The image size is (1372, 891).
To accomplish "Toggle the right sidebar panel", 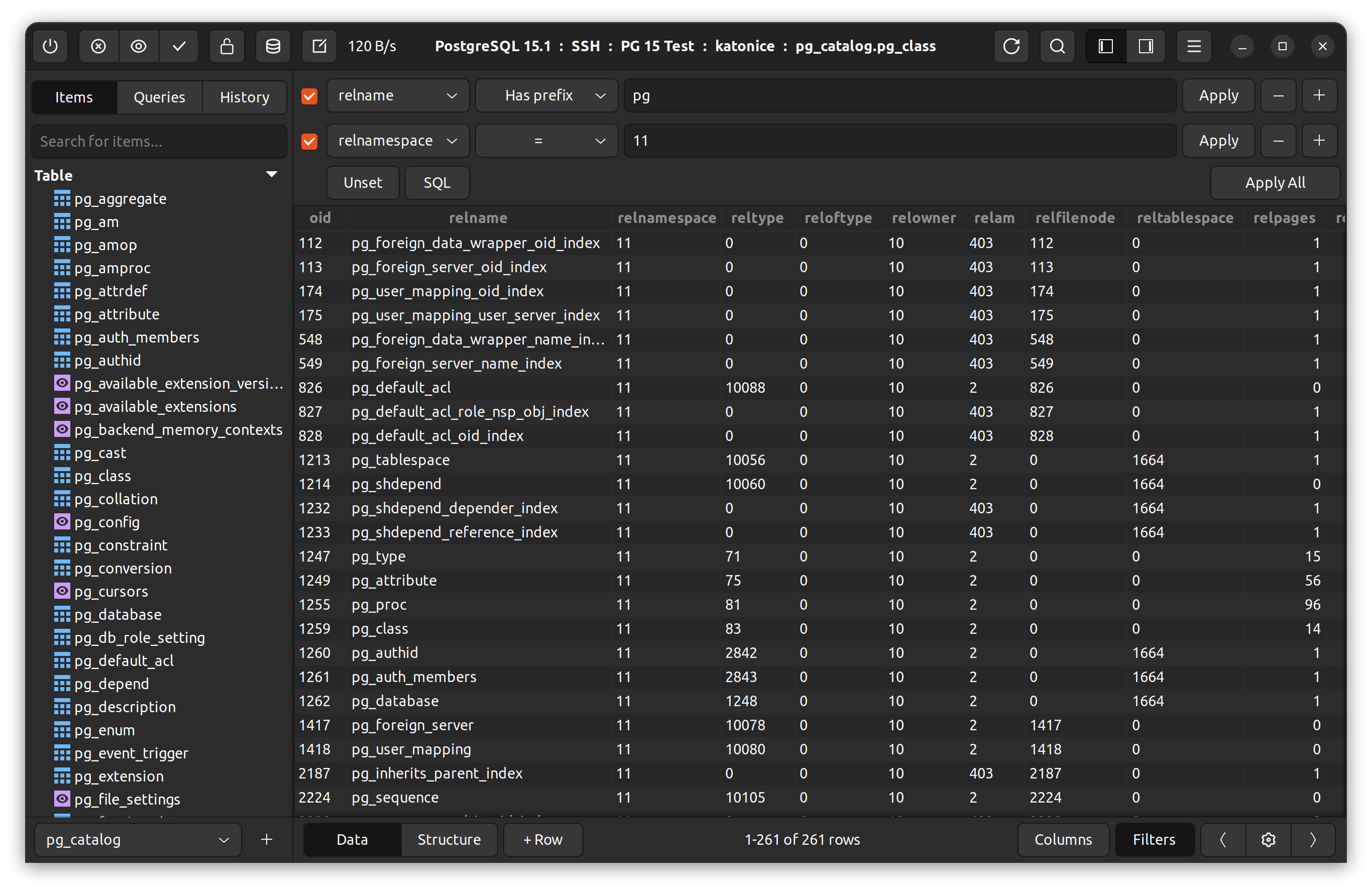I will 1146,46.
